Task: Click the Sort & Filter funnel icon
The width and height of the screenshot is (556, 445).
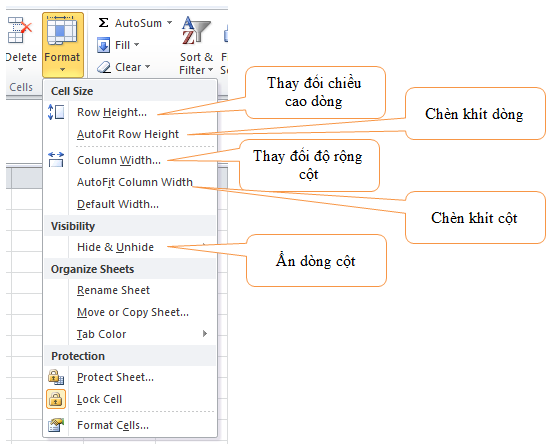Action: pyautogui.click(x=196, y=30)
